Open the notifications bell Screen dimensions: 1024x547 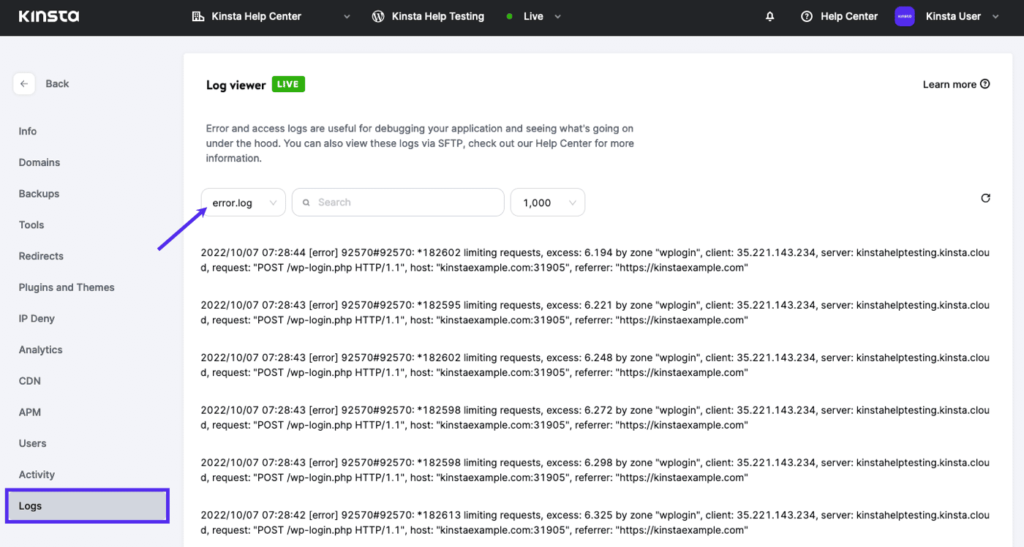point(770,17)
